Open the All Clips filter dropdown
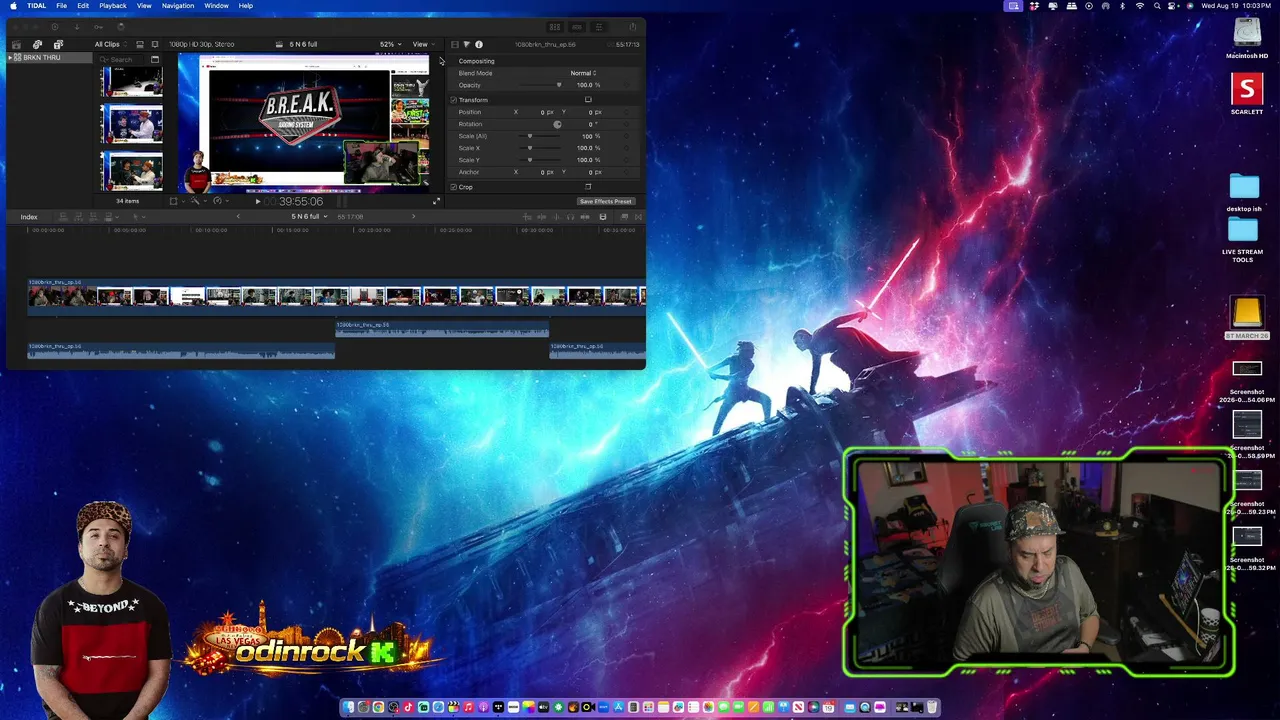 (109, 44)
